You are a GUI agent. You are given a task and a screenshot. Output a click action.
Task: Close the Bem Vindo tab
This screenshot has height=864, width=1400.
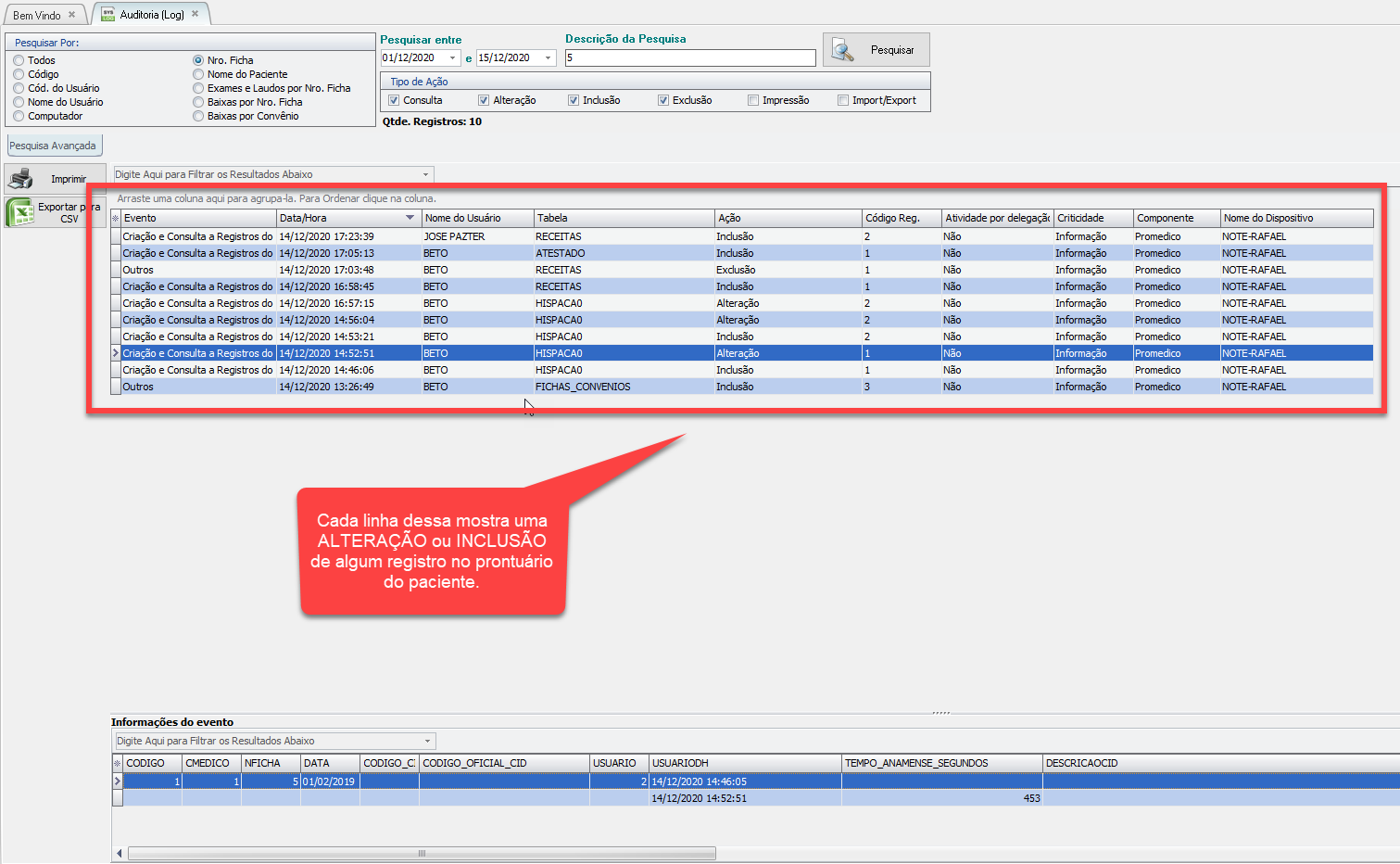pyautogui.click(x=71, y=15)
